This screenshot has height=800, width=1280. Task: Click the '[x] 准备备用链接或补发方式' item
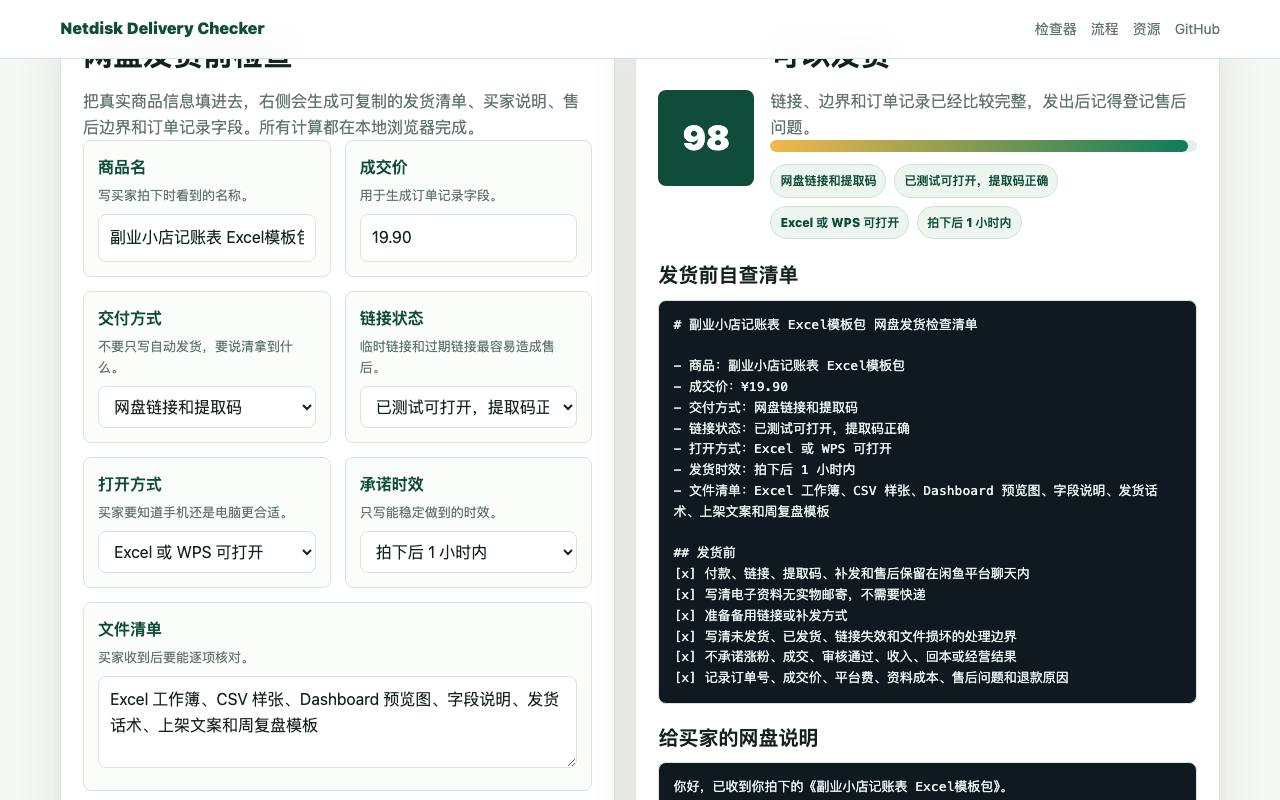(x=760, y=615)
